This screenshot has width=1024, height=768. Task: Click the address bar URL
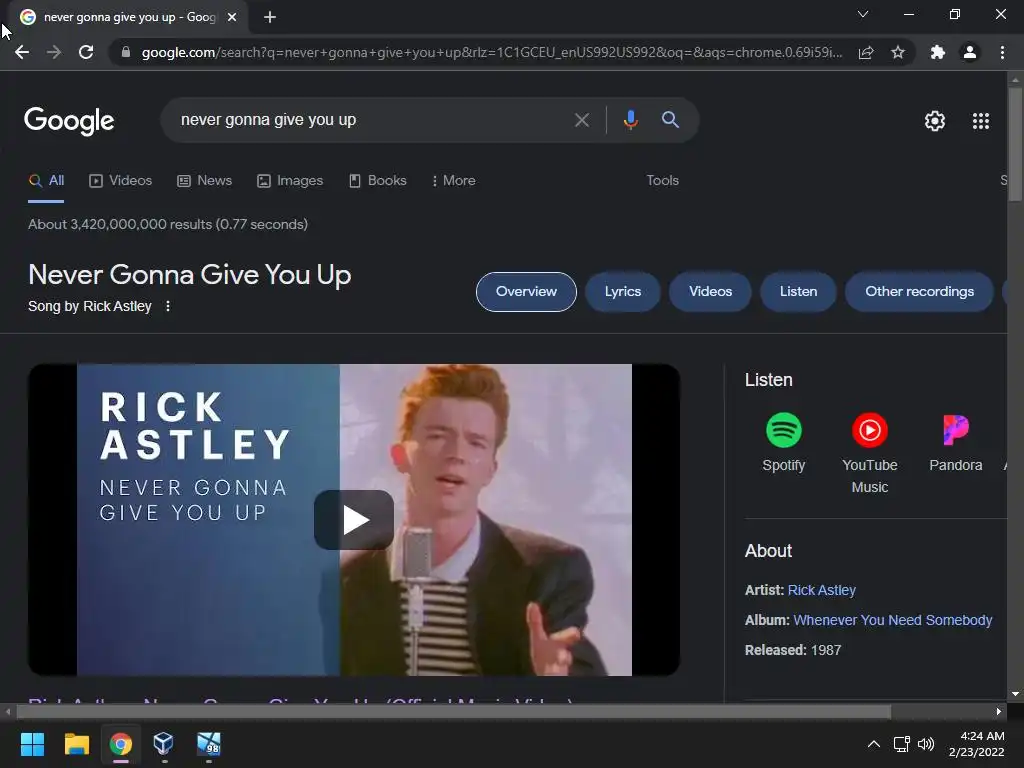[x=491, y=52]
